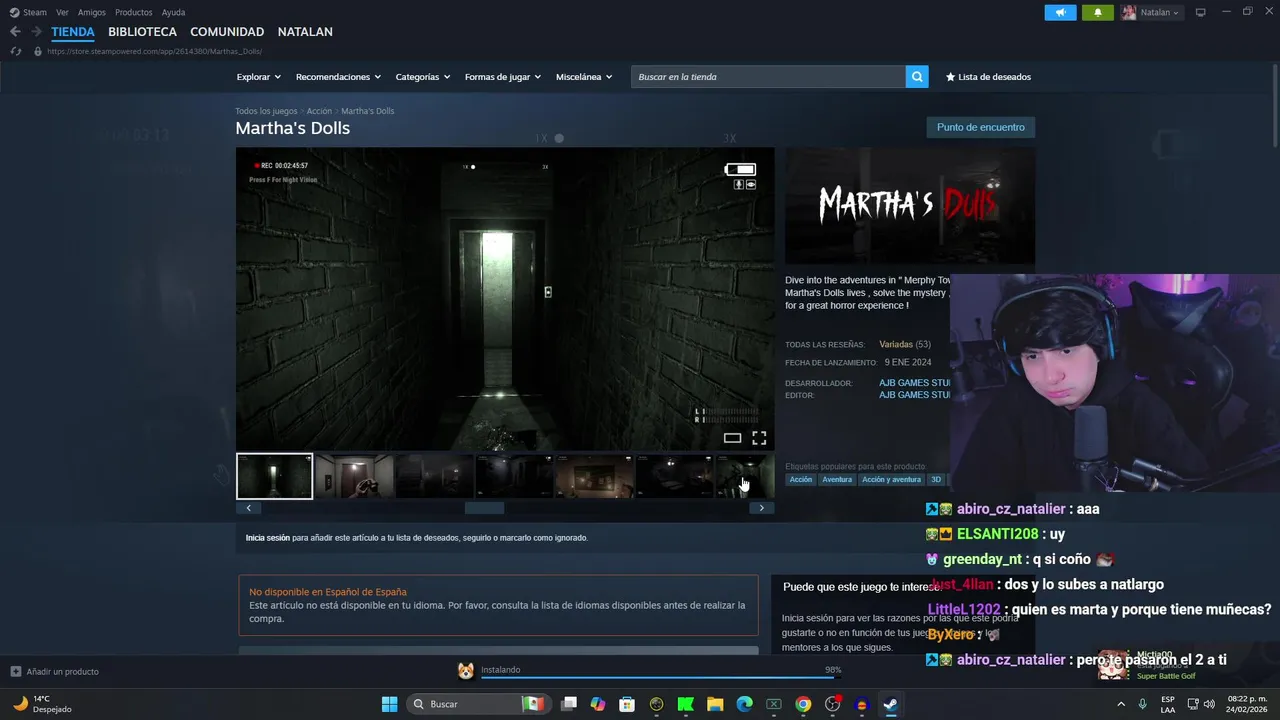Click Añadir un producto
Viewport: 1280px width, 720px height.
tap(62, 671)
